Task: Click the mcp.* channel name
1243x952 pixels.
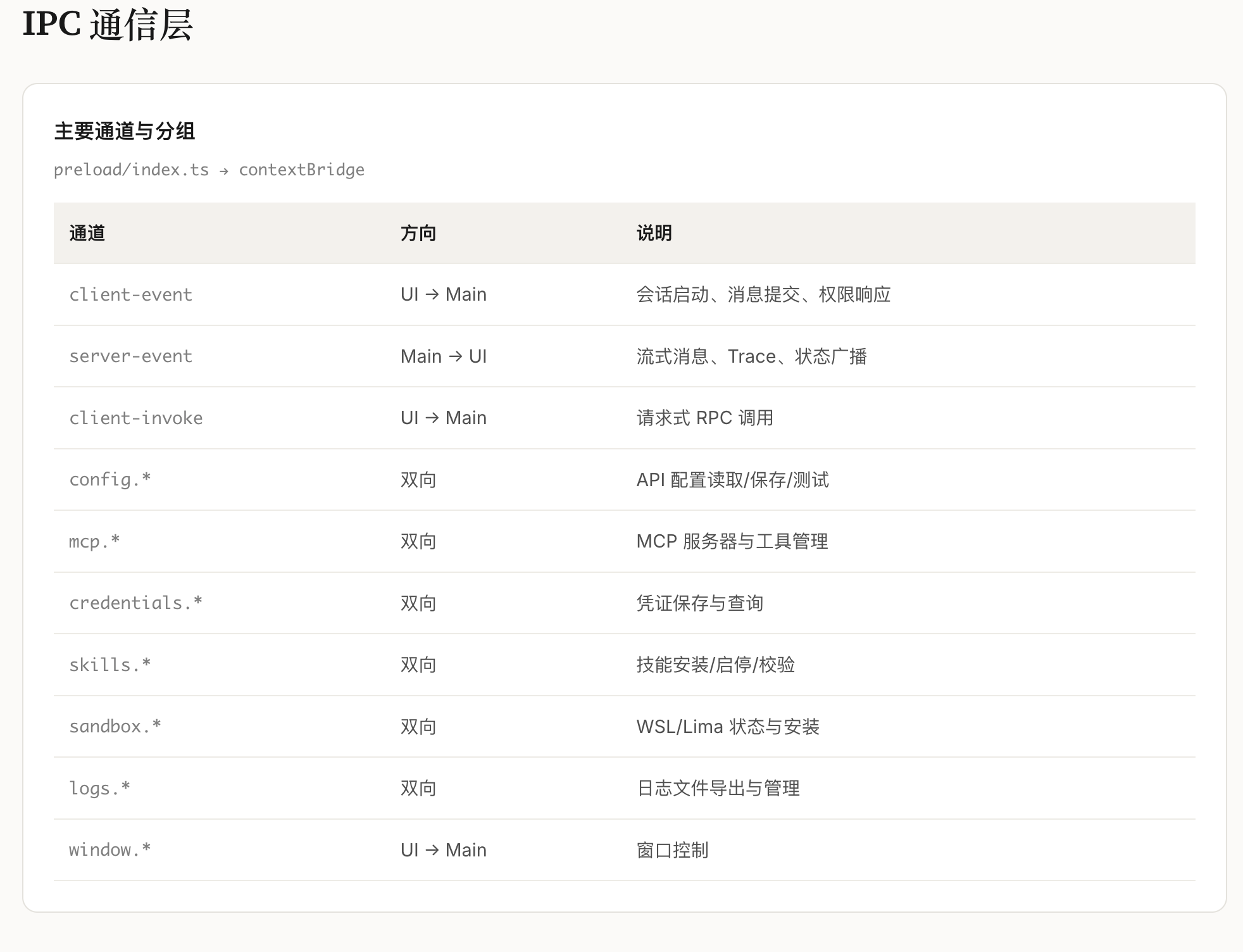Action: [94, 541]
